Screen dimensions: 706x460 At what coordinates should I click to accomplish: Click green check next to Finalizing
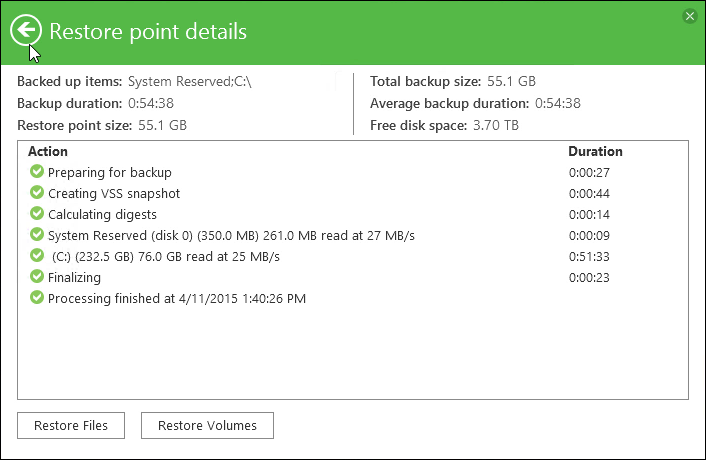pos(37,276)
